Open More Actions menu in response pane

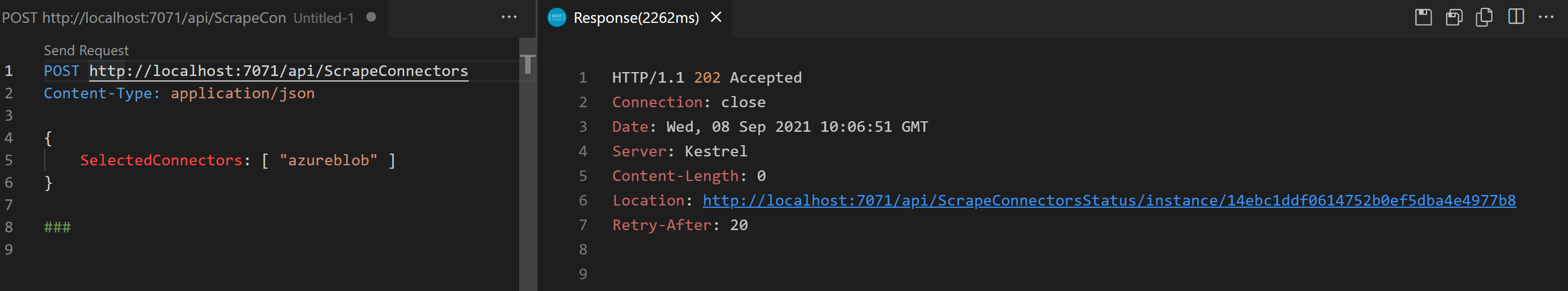click(x=1546, y=17)
